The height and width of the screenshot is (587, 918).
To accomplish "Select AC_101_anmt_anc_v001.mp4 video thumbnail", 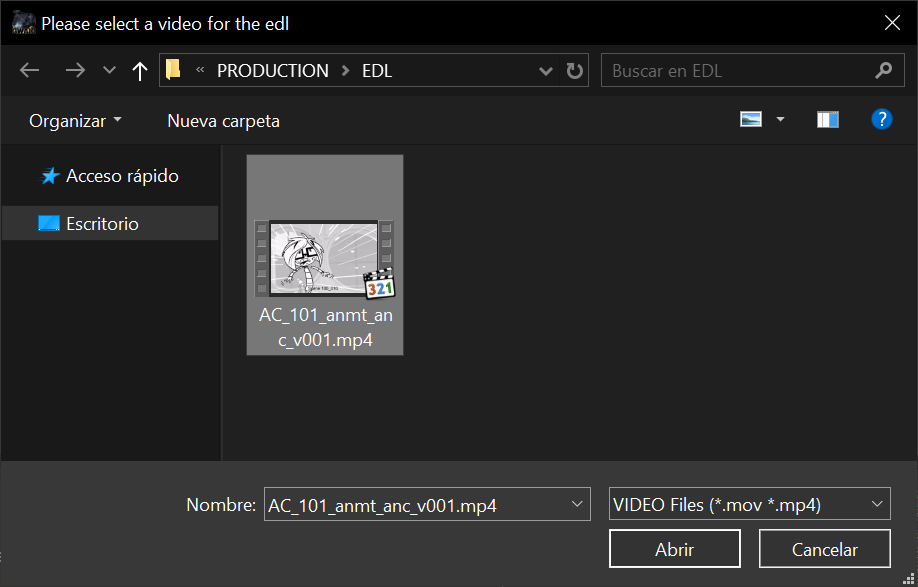I will coord(325,260).
